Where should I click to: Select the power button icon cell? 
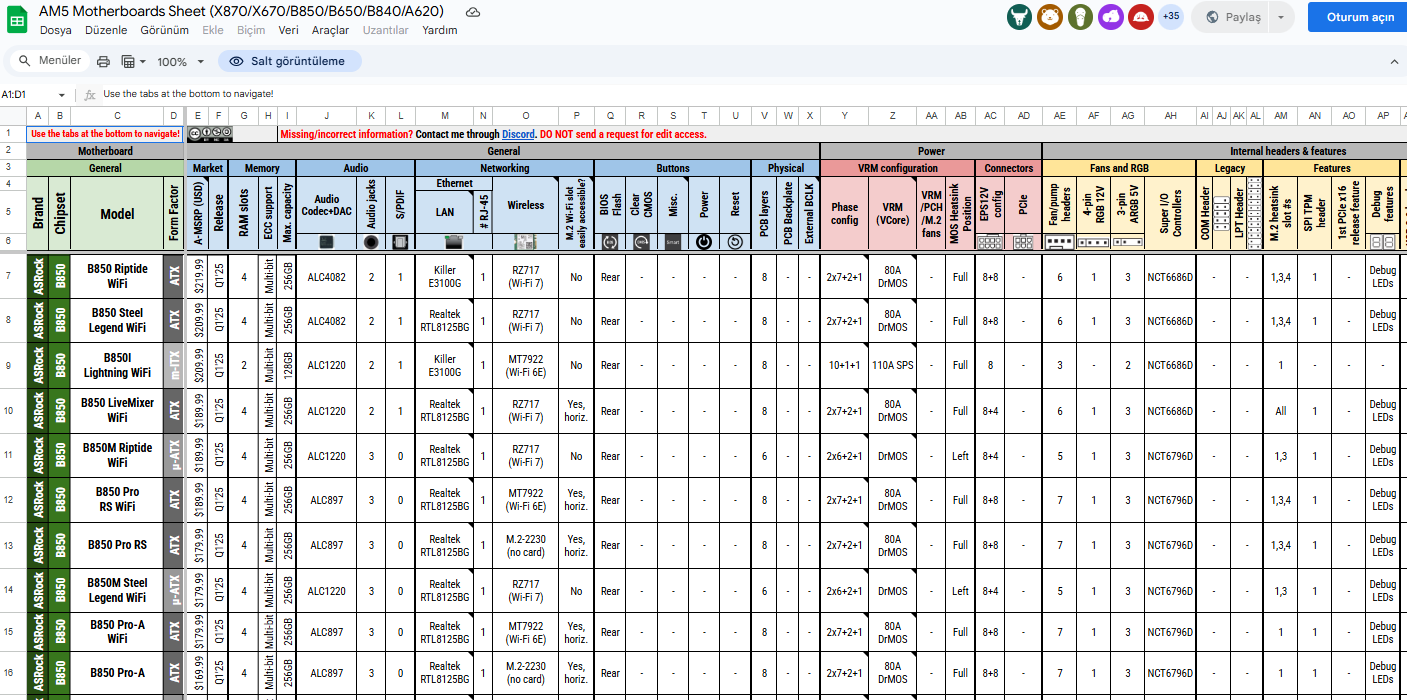[x=704, y=242]
